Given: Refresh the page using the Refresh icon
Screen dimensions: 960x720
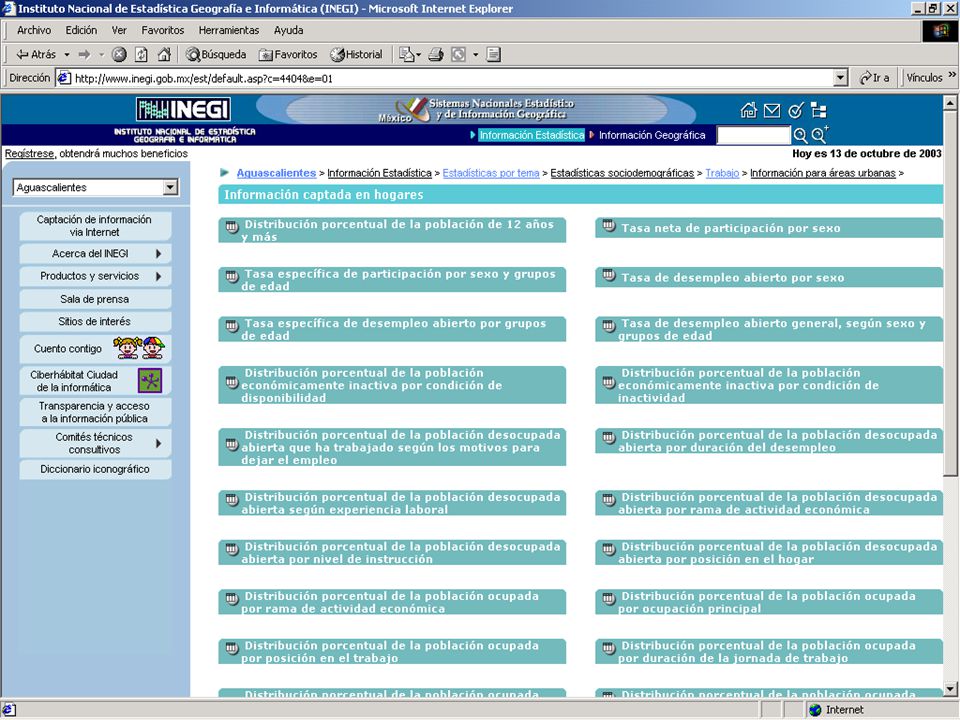Looking at the screenshot, I should 141,54.
